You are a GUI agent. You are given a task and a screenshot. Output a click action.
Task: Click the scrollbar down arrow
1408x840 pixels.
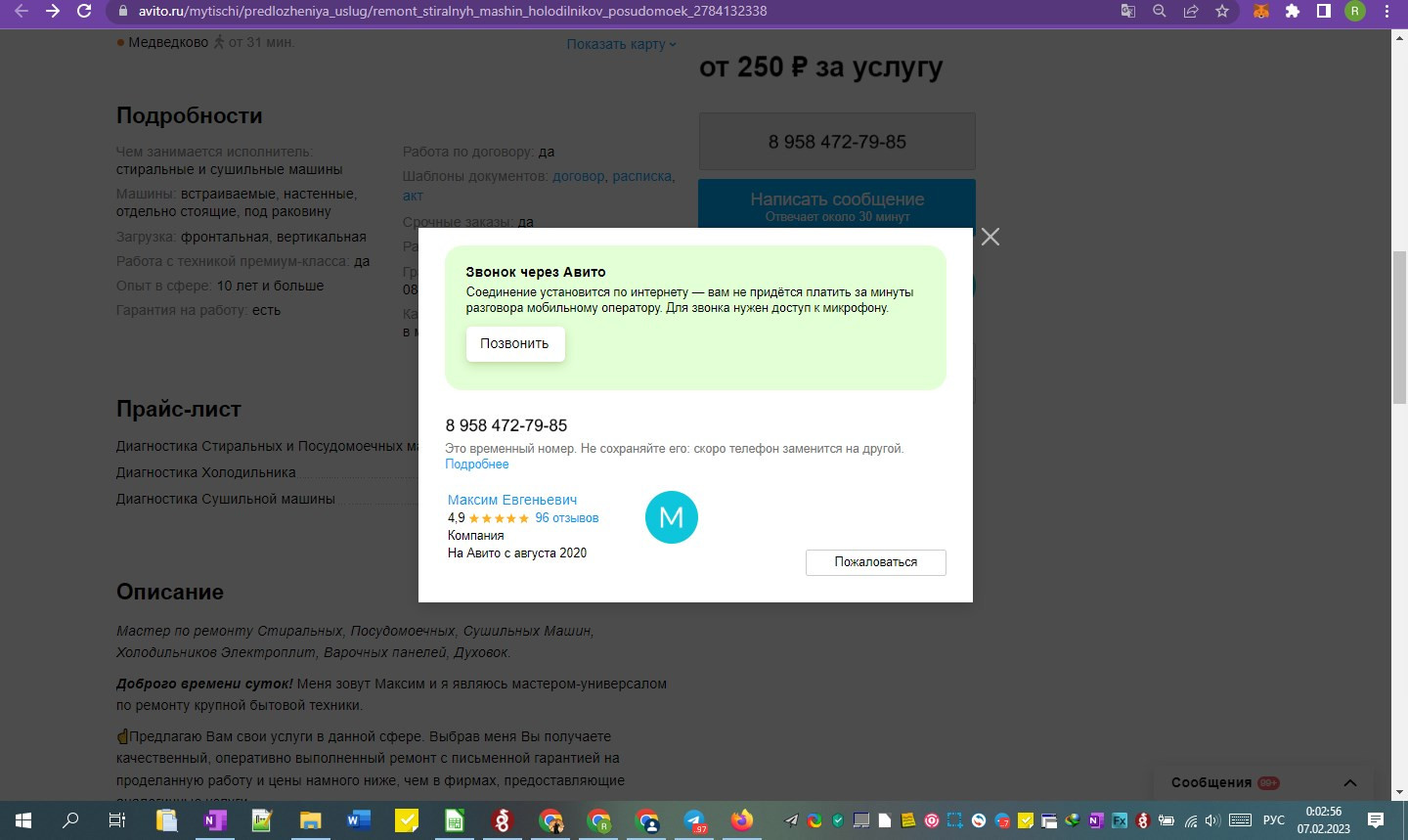coord(1399,792)
